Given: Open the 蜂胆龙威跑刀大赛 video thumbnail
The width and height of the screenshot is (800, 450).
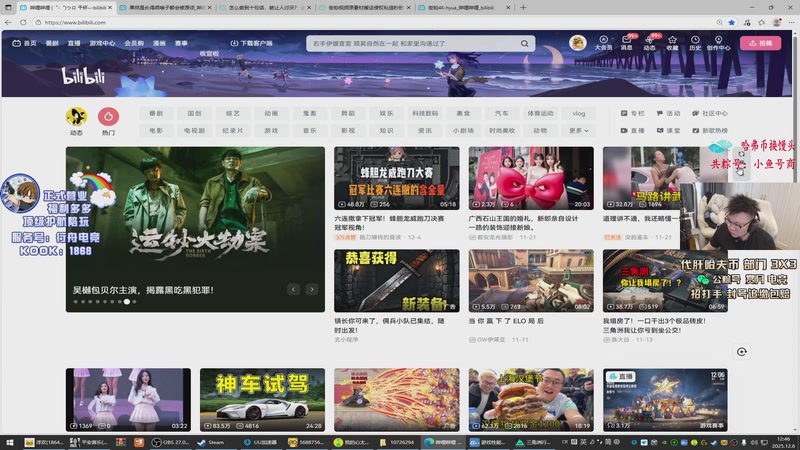Looking at the screenshot, I should pos(396,178).
